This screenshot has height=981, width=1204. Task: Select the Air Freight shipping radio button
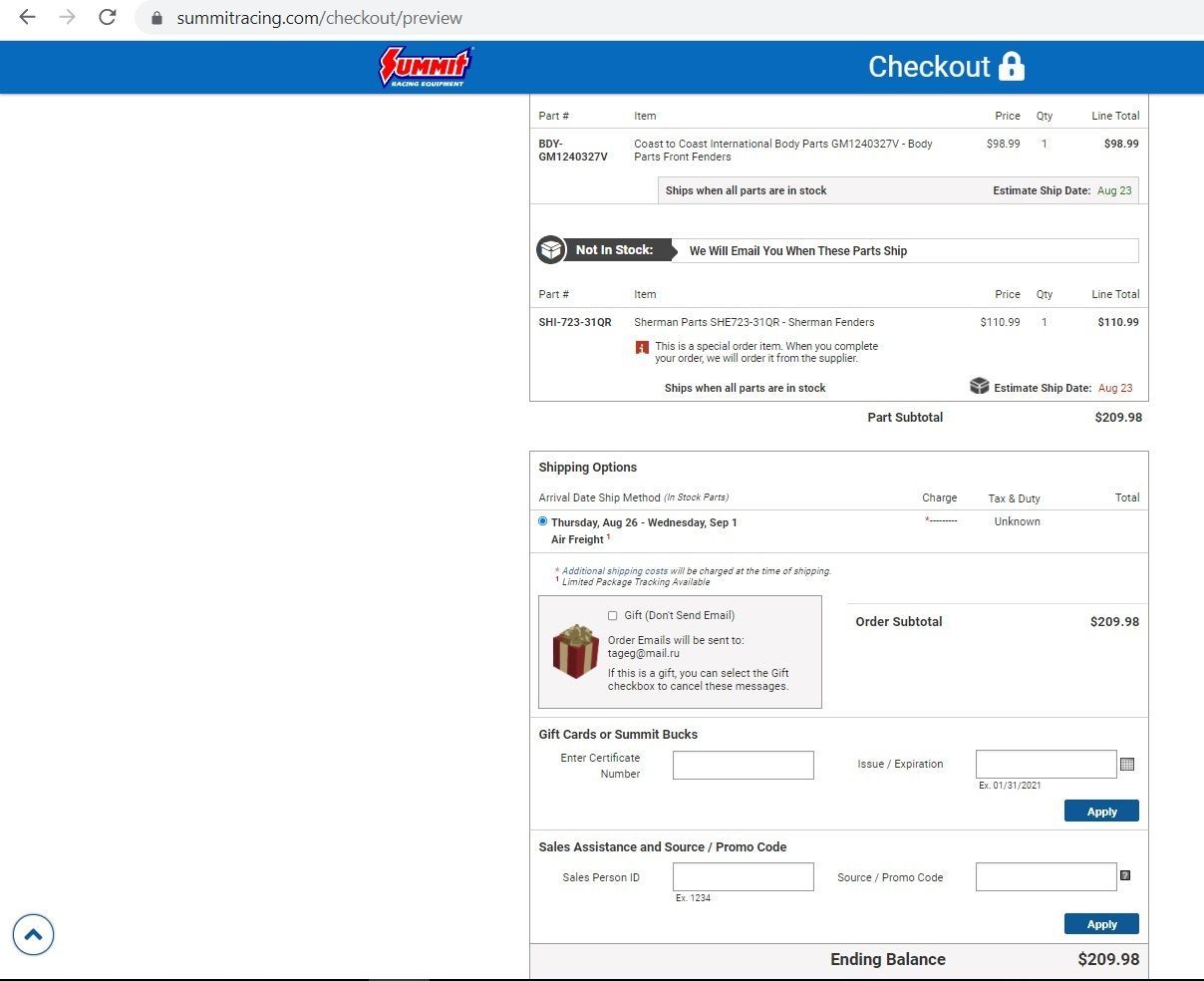[542, 521]
